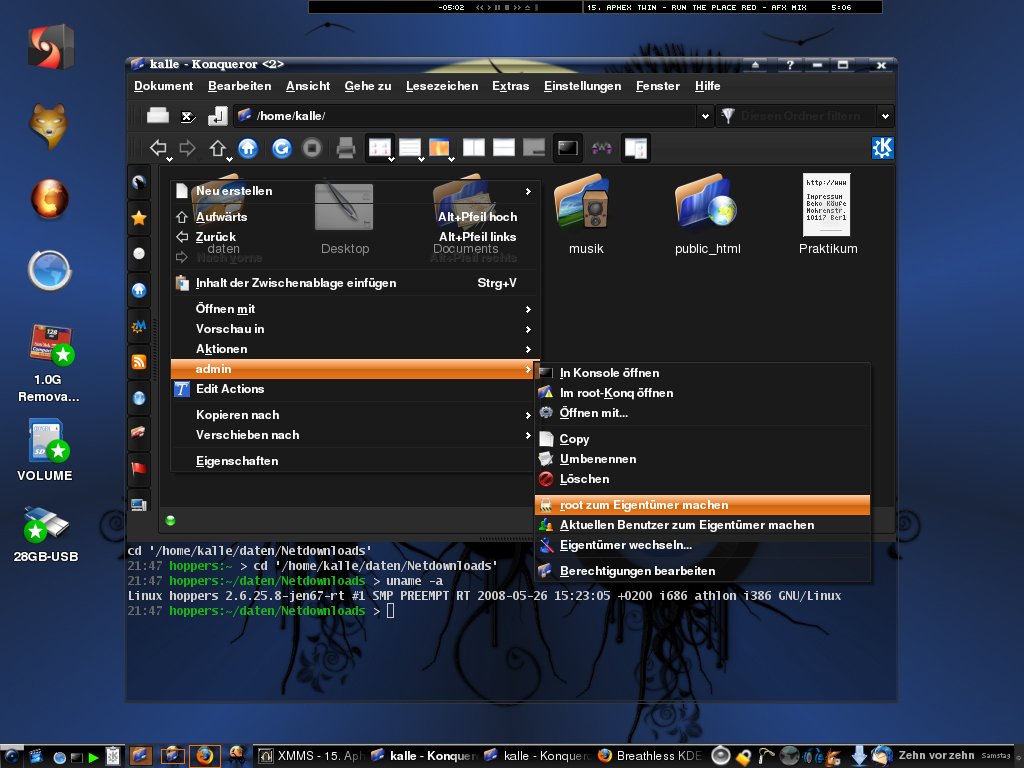This screenshot has width=1024, height=768.
Task: Select root zum Eigentümer machen
Action: (x=703, y=505)
